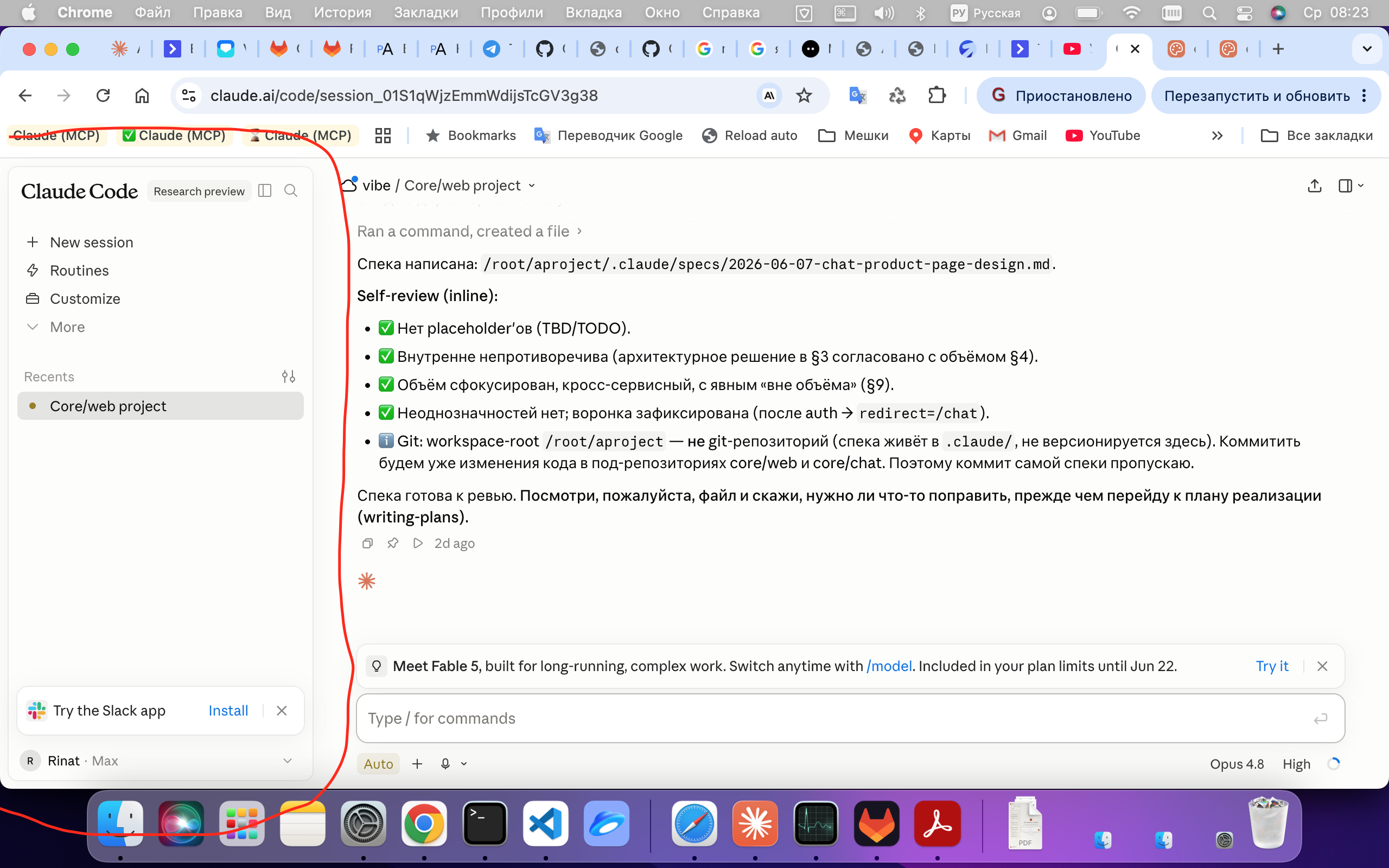Open the Google Translate extension
This screenshot has height=868, width=1389.
tap(857, 95)
